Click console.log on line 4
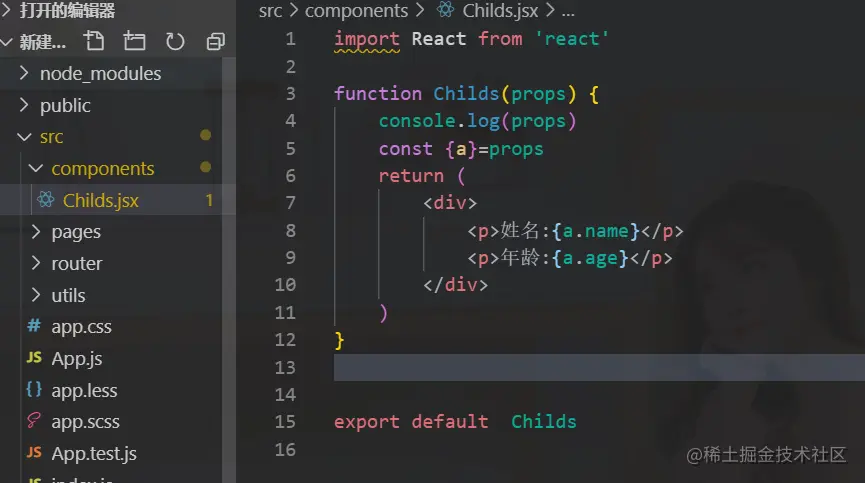The height and width of the screenshot is (483, 865). pos(439,121)
